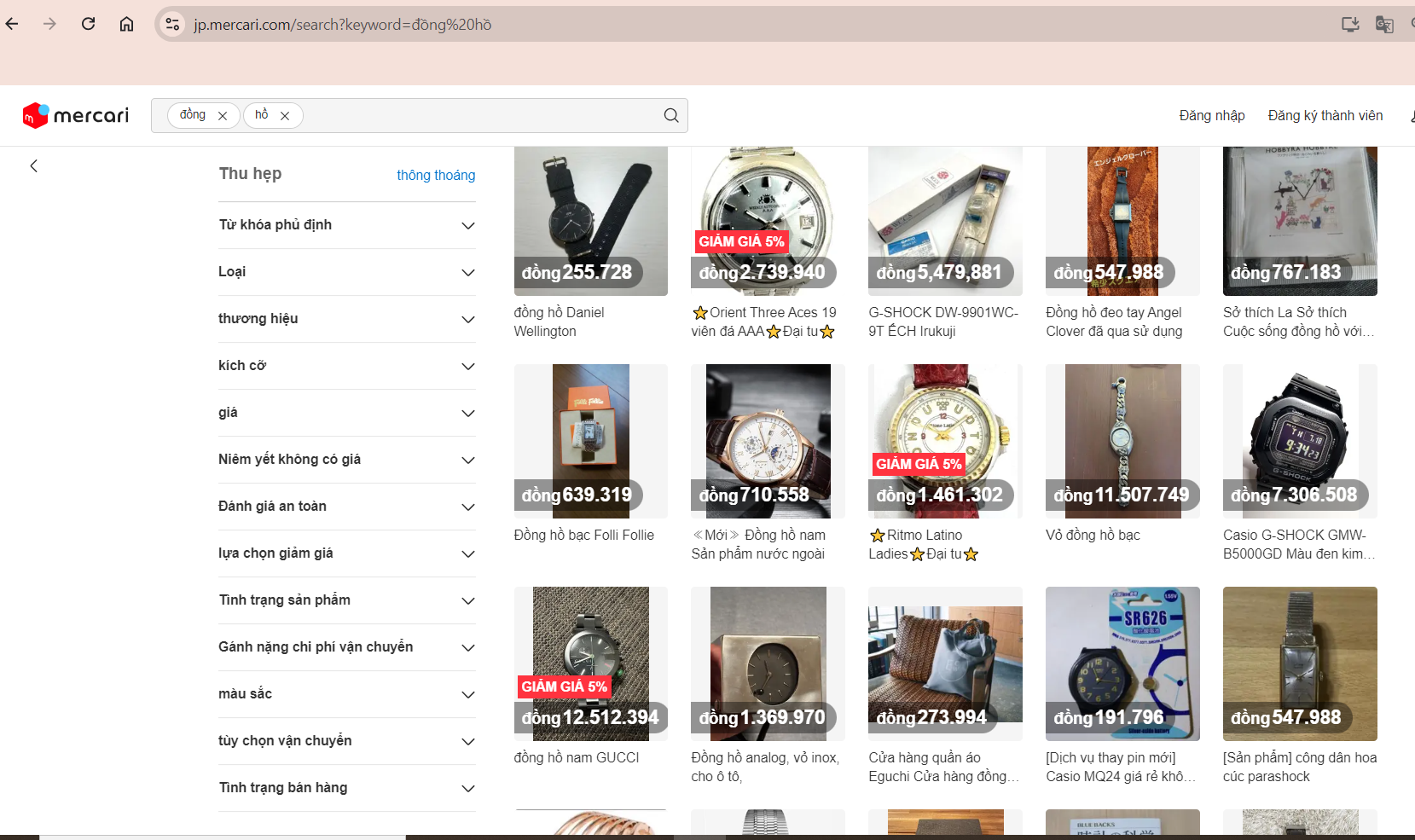Viewport: 1415px width, 840px height.
Task: Open the 767.183 hobby book listing image
Action: [x=1300, y=221]
